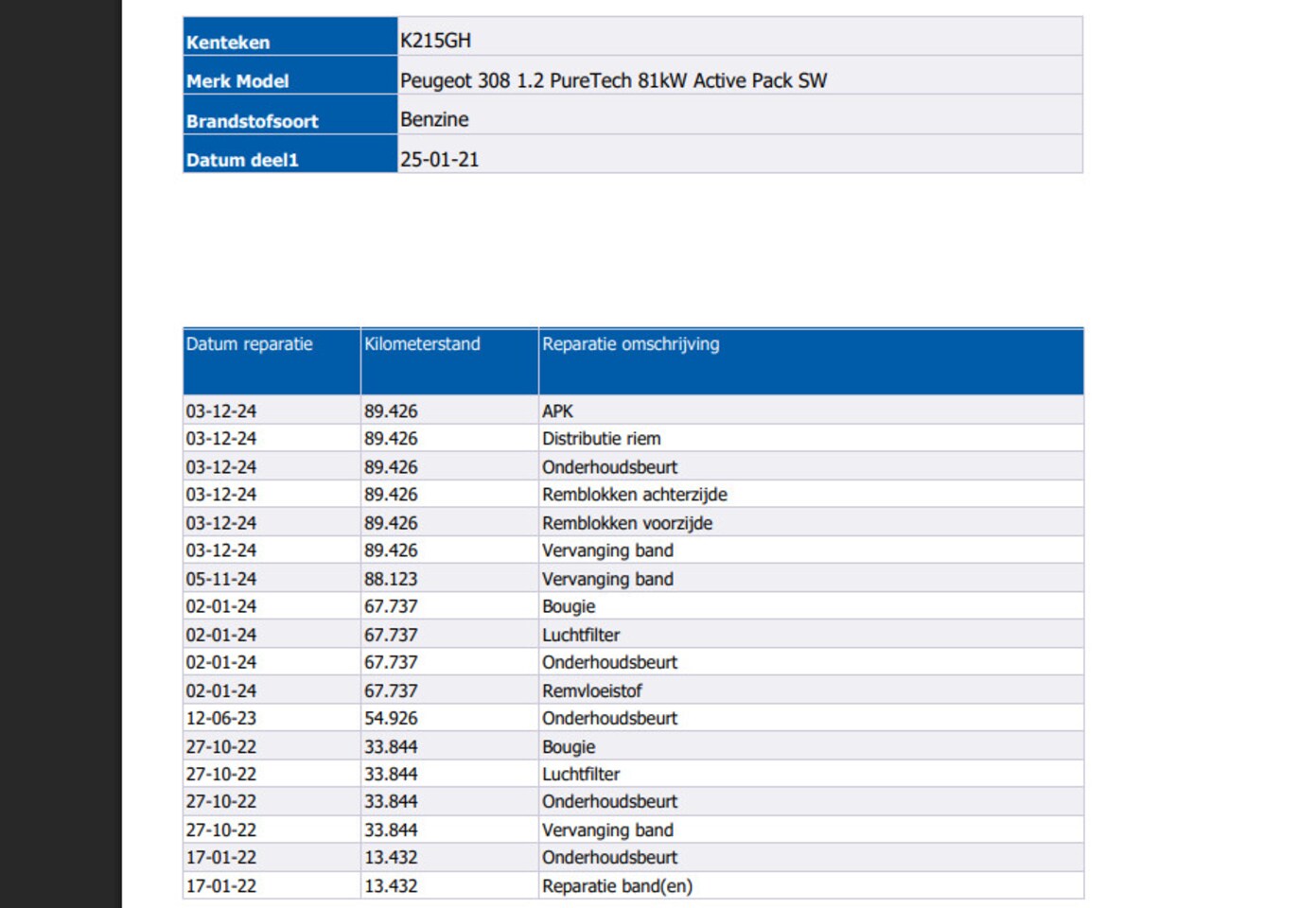Select the APK repair entry
Screen dimensions: 1316x908
(557, 411)
